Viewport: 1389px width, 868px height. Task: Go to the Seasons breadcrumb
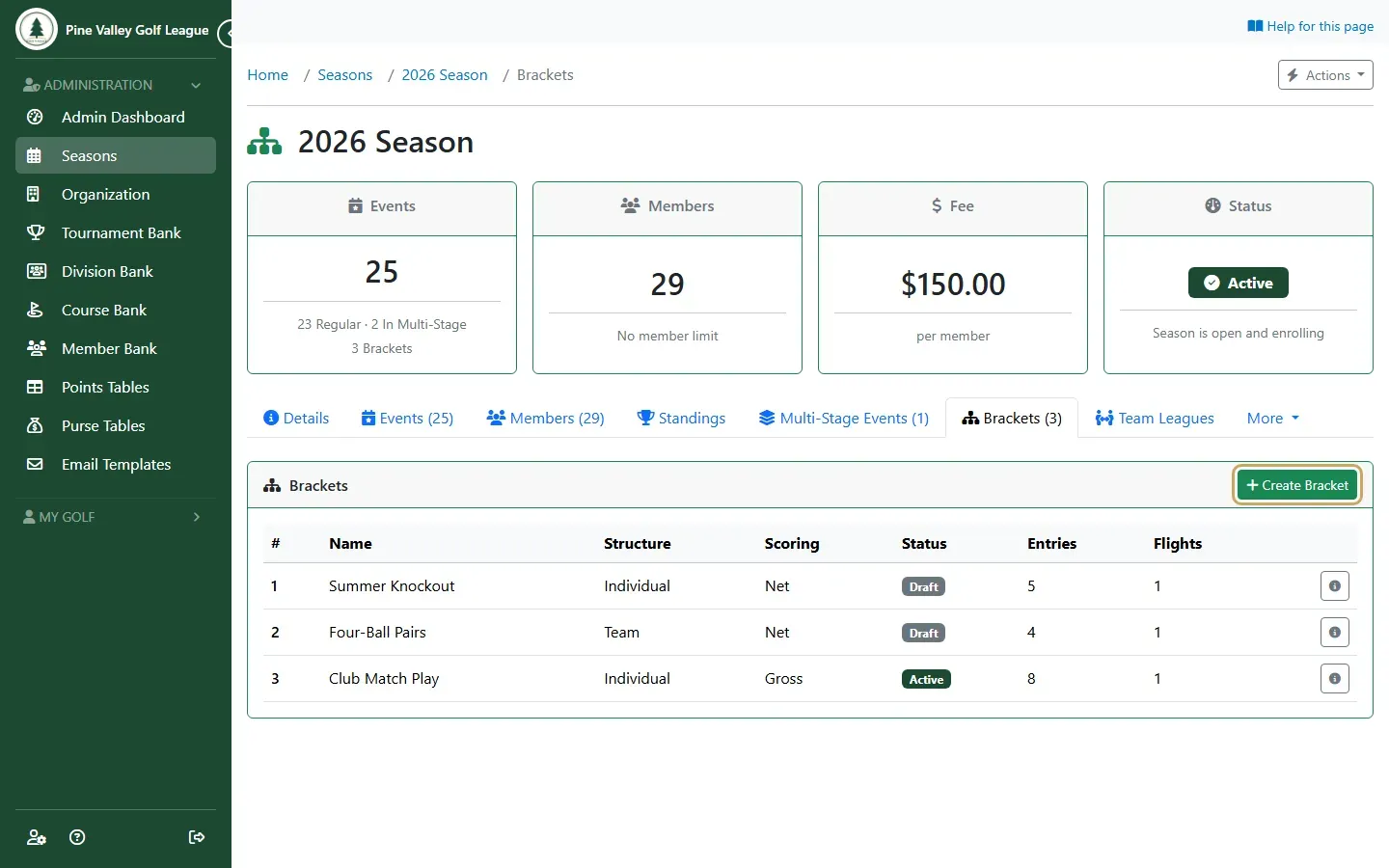(344, 75)
